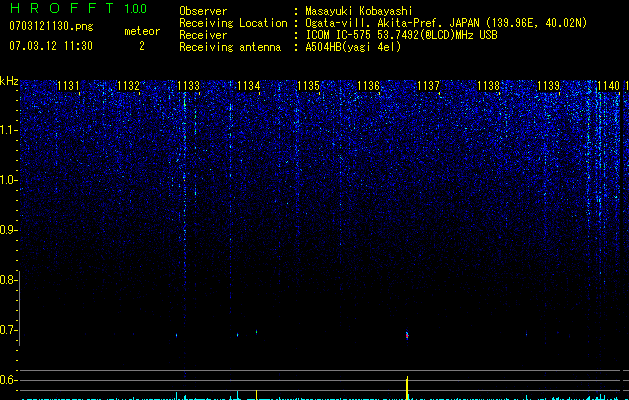Click time marker 1139
Image resolution: width=629 pixels, height=400 pixels.
(x=548, y=85)
